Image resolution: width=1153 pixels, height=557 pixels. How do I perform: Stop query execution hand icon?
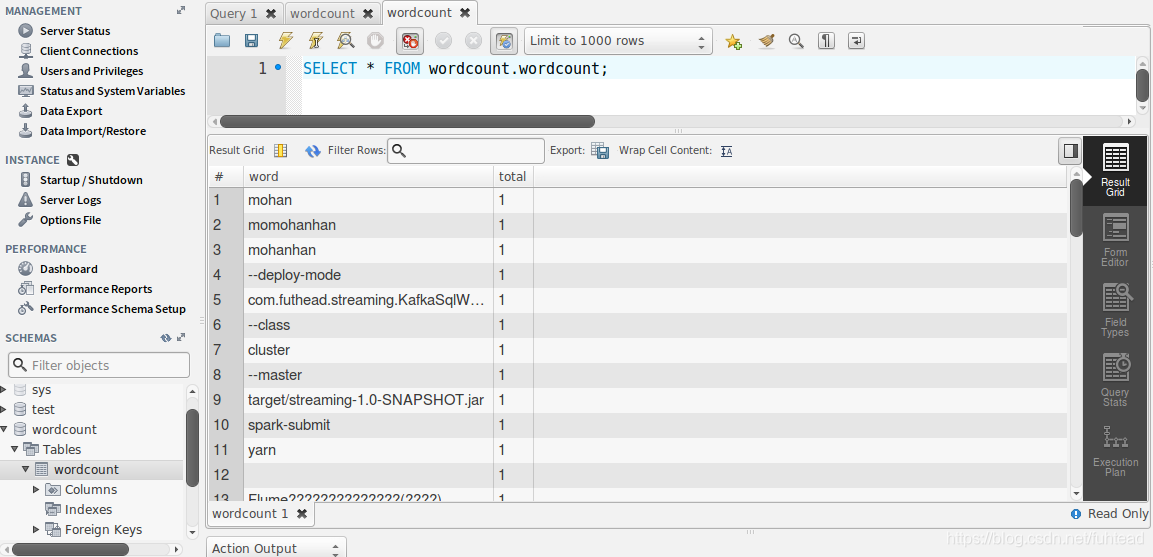click(375, 40)
